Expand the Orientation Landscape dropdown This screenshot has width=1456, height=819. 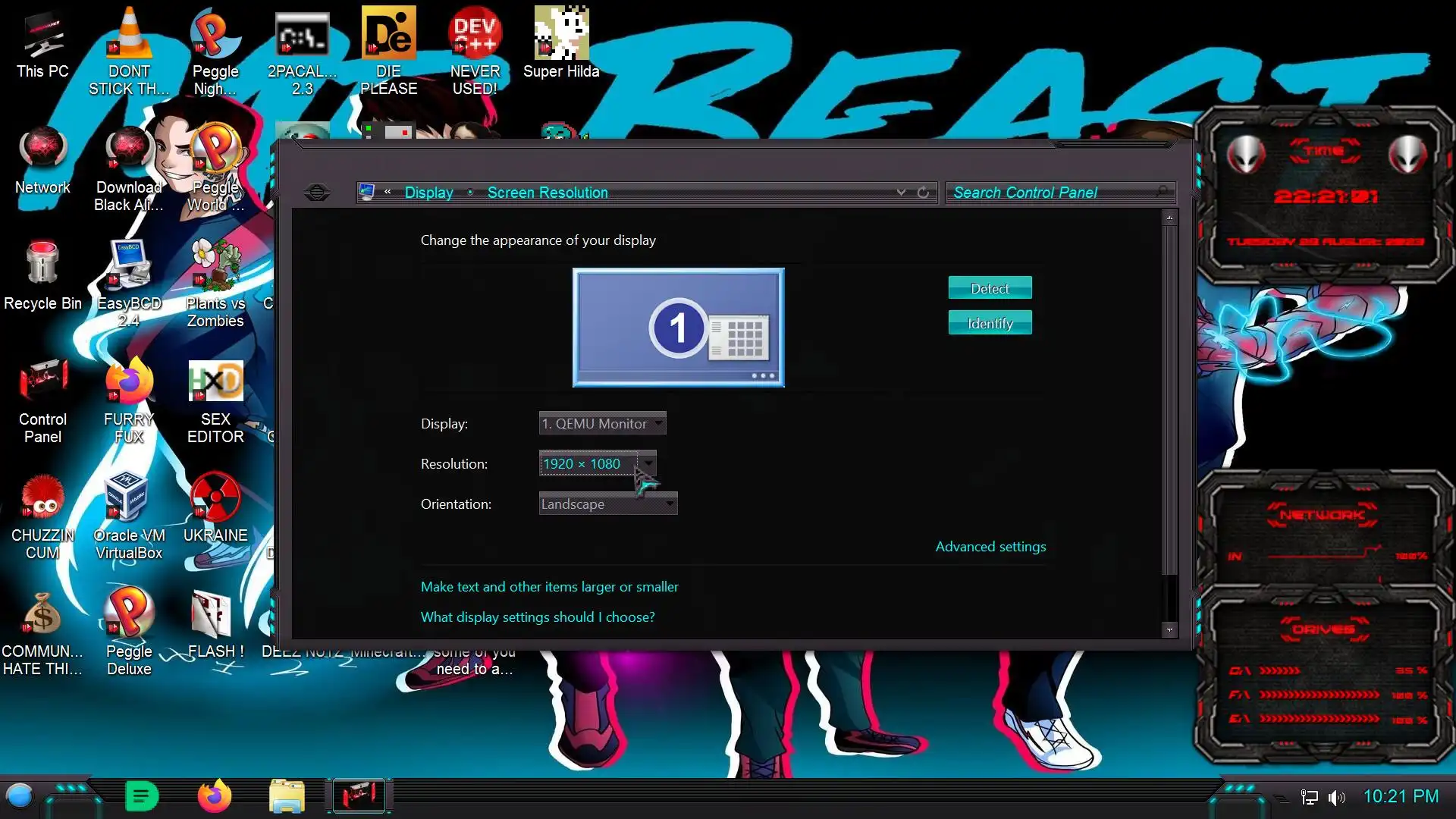pos(607,504)
